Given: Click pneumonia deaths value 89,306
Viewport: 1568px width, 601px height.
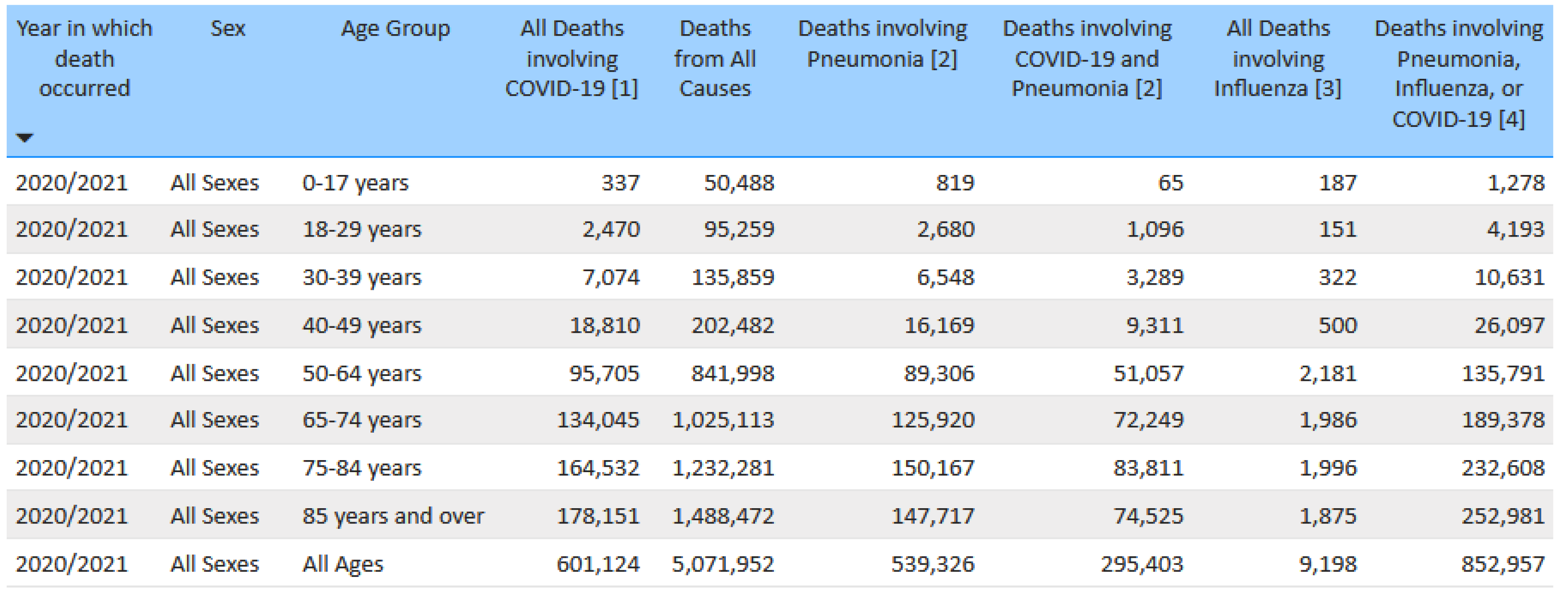Looking at the screenshot, I should pos(939,373).
